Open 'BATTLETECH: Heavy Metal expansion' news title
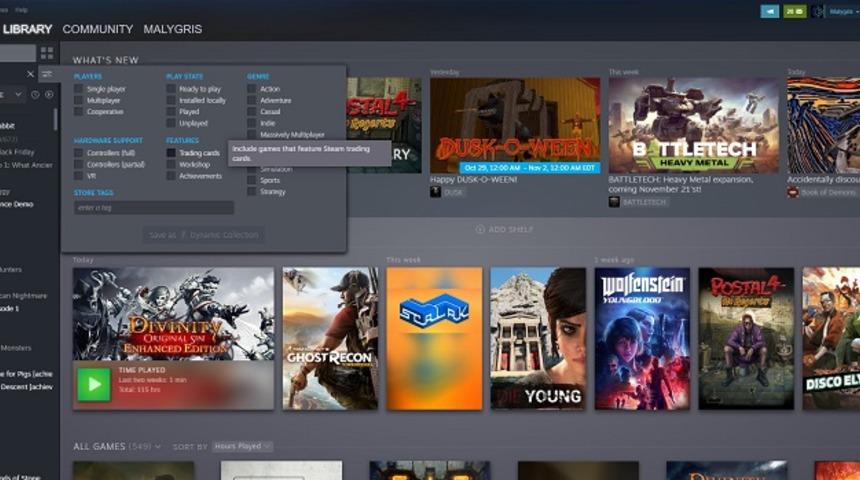 click(x=681, y=184)
